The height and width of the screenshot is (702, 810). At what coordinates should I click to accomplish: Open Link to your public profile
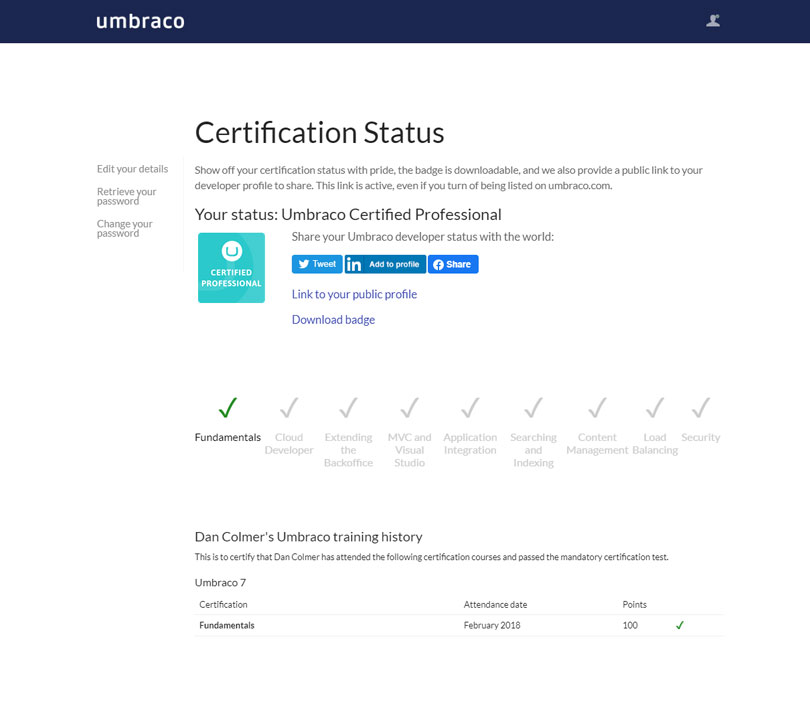[x=354, y=294]
